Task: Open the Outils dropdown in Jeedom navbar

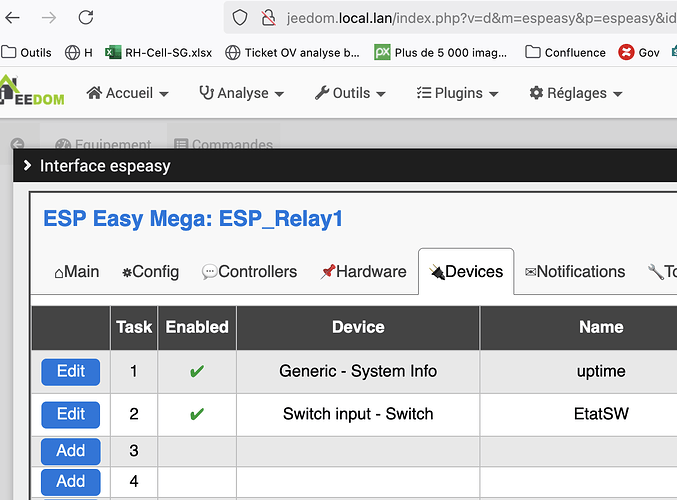Action: click(350, 93)
